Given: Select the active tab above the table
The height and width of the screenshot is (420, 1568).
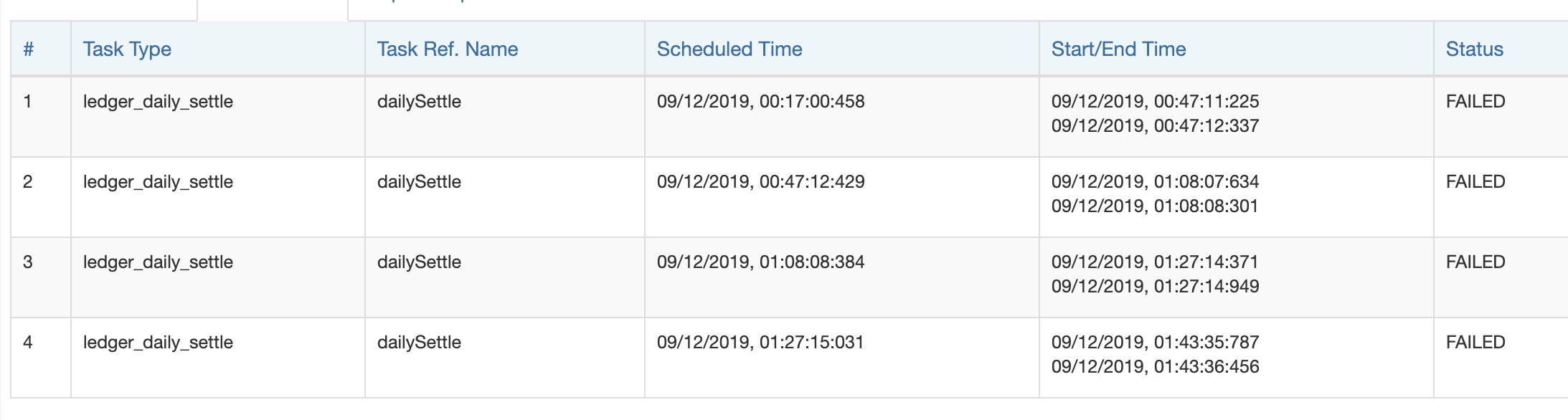Looking at the screenshot, I should (x=273, y=9).
